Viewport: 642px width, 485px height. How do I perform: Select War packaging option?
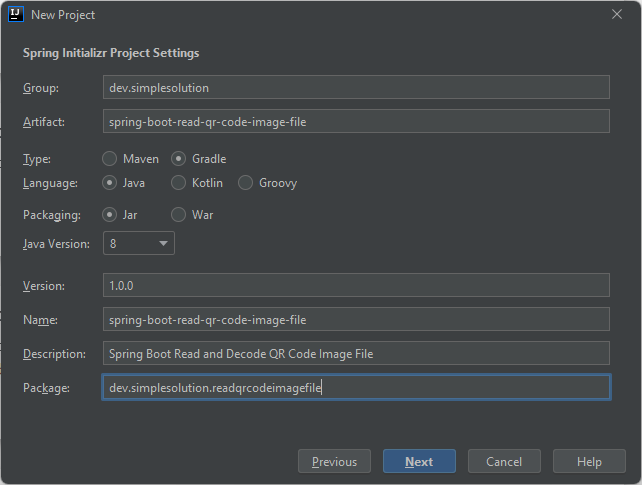tap(179, 214)
